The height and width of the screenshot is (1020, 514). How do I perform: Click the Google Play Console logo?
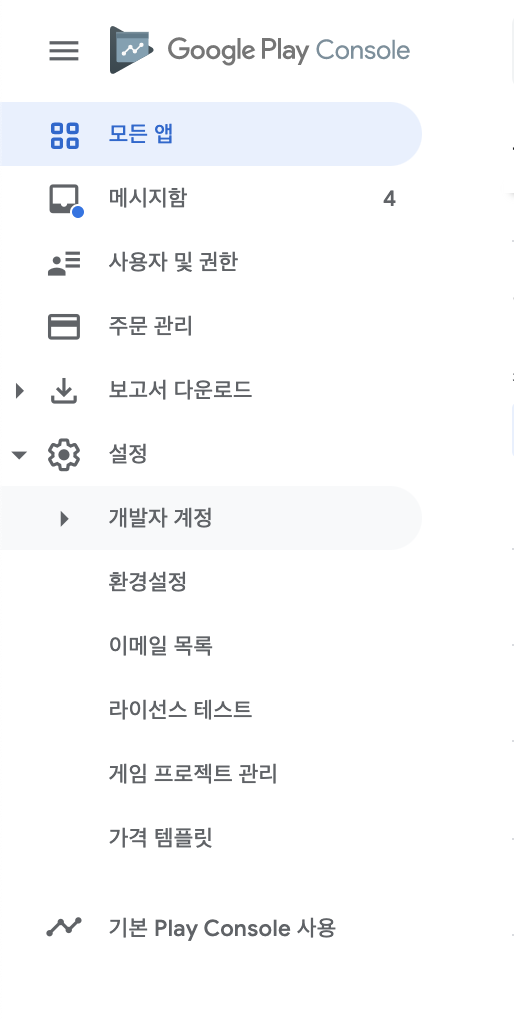[260, 50]
